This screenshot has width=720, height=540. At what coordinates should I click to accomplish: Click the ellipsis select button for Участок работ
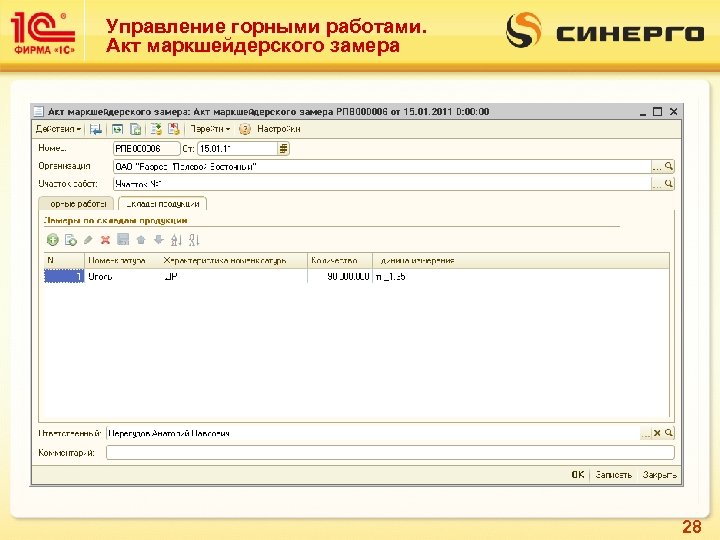click(657, 184)
